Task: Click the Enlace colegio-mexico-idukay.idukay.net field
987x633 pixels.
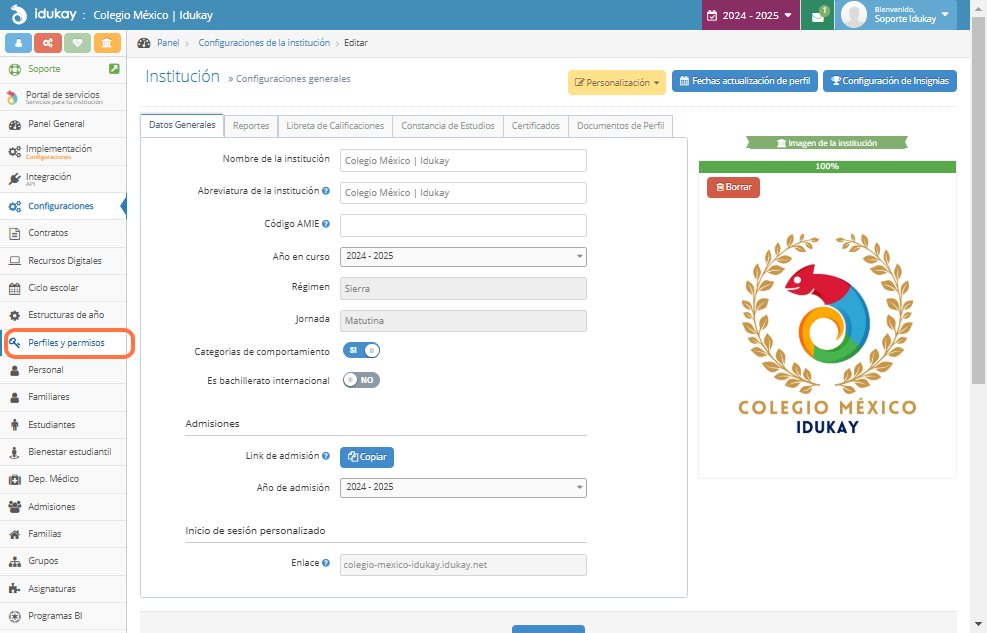Action: 463,565
